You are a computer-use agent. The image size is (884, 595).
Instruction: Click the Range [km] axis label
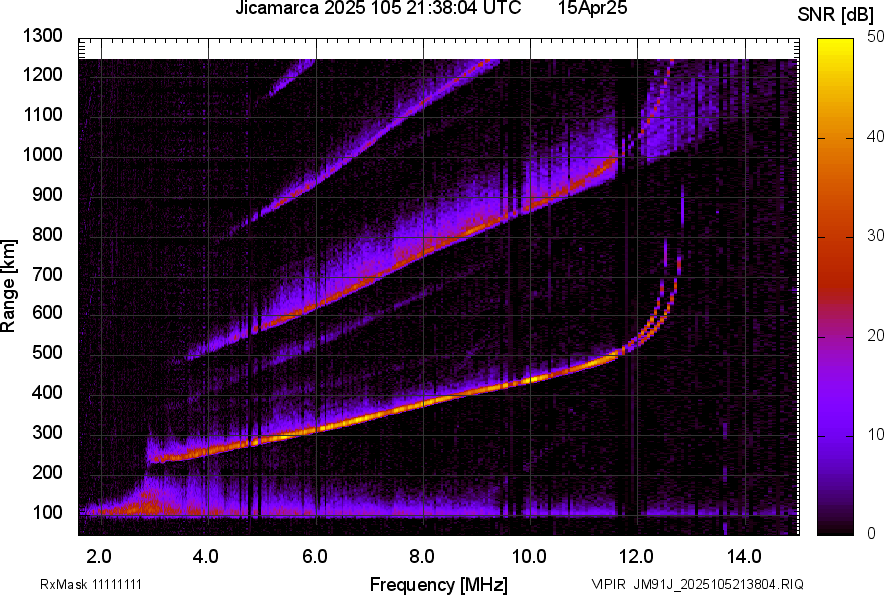tap(9, 287)
